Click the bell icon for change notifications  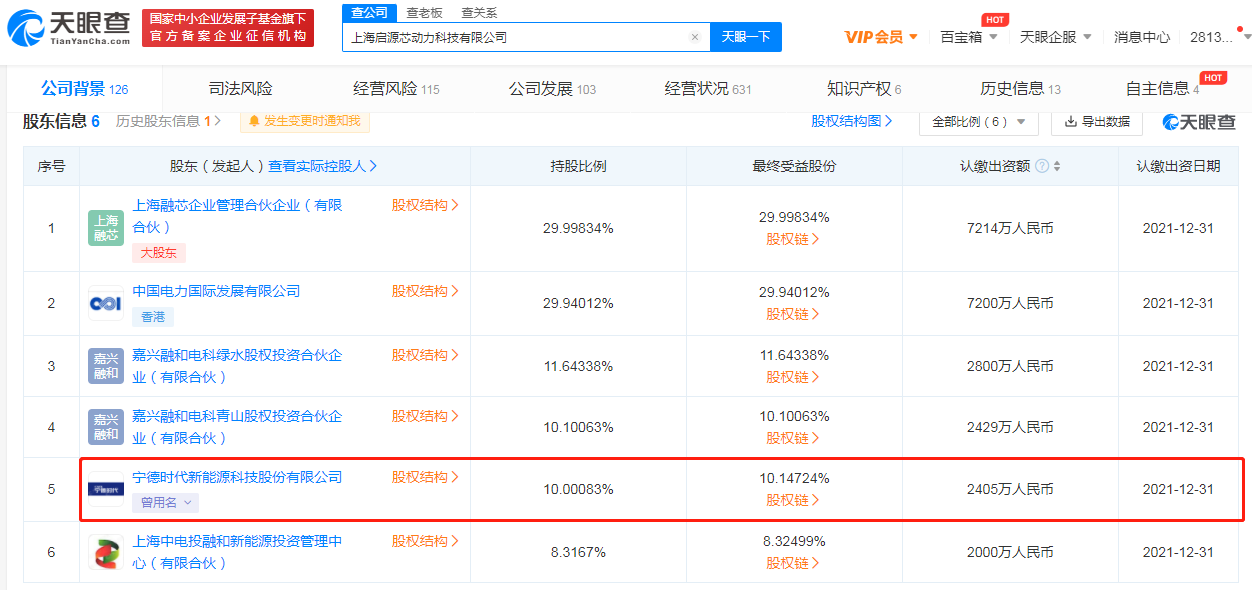pos(254,121)
